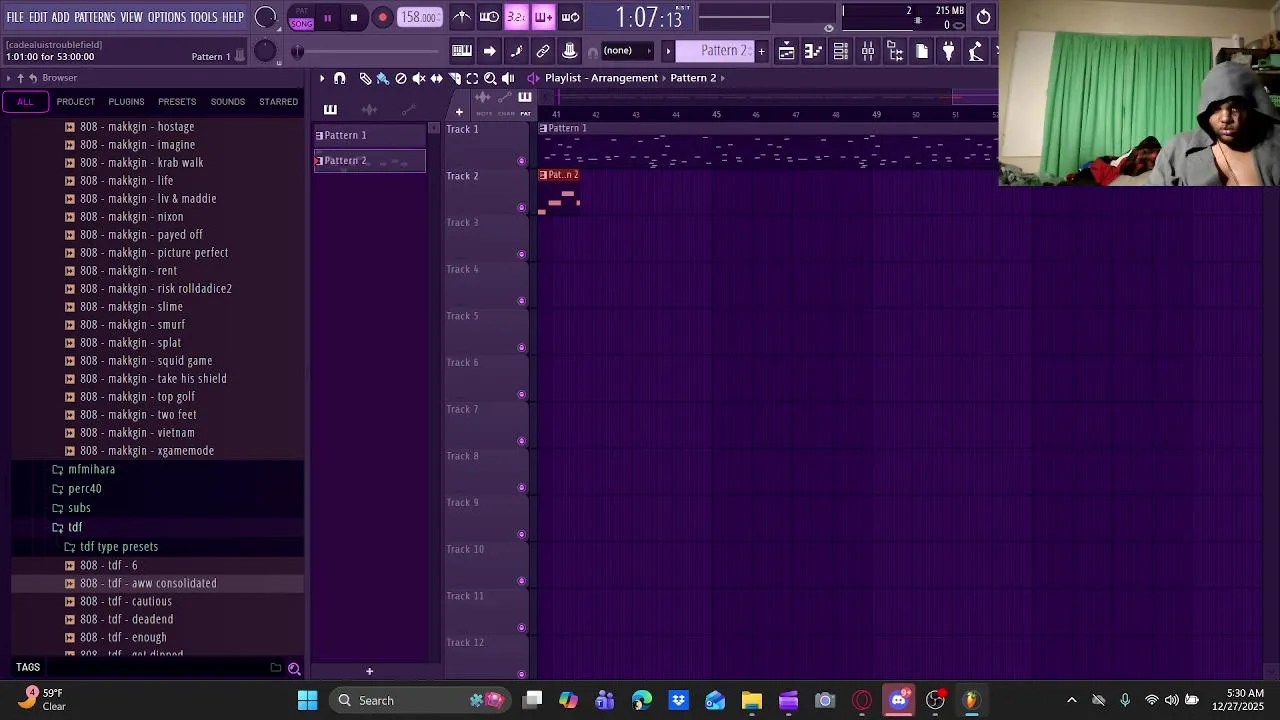Switch browser to the SOUNDS tab
Screen dimensions: 1280x720
coord(227,102)
